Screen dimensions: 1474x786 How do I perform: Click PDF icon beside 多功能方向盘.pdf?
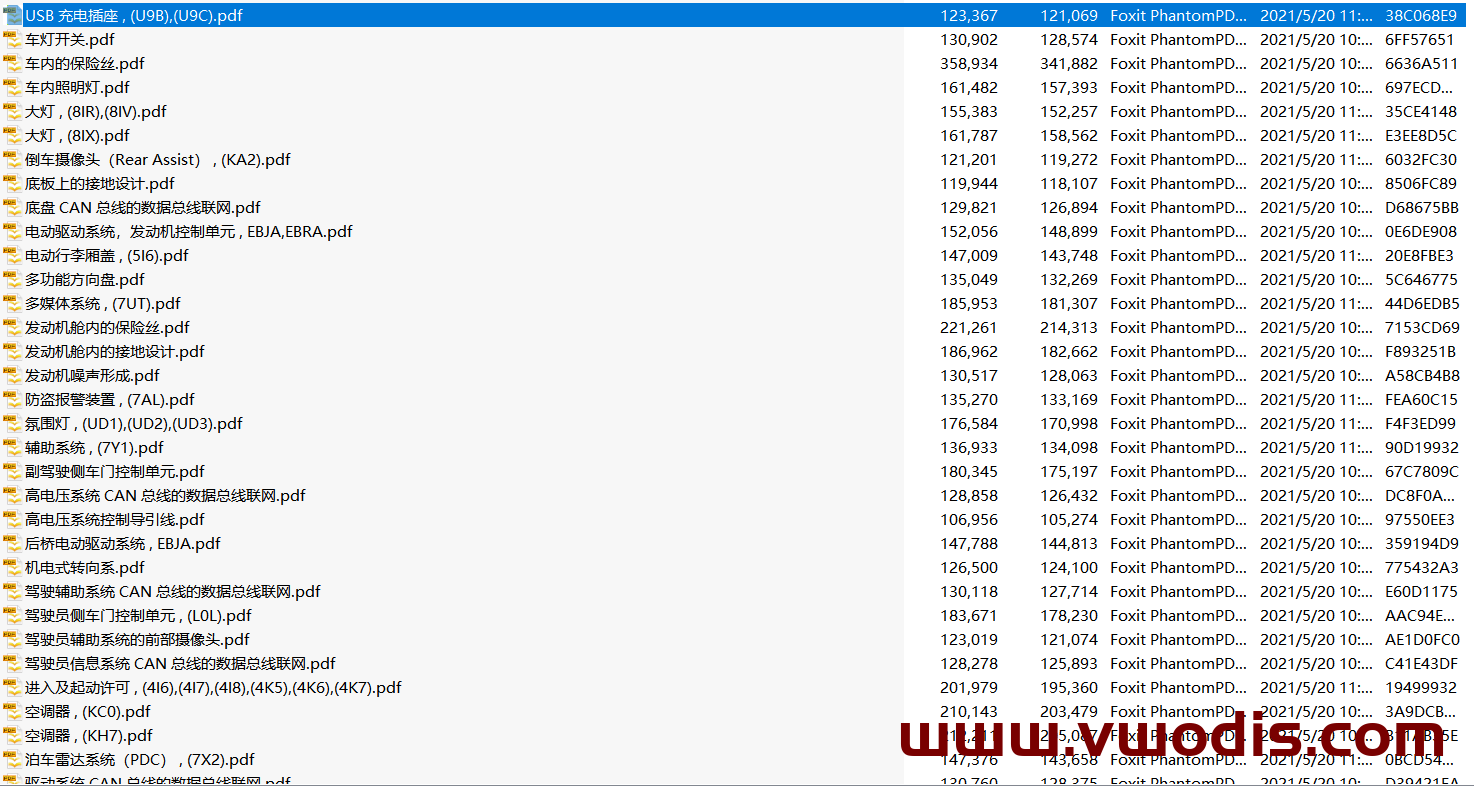coord(12,280)
